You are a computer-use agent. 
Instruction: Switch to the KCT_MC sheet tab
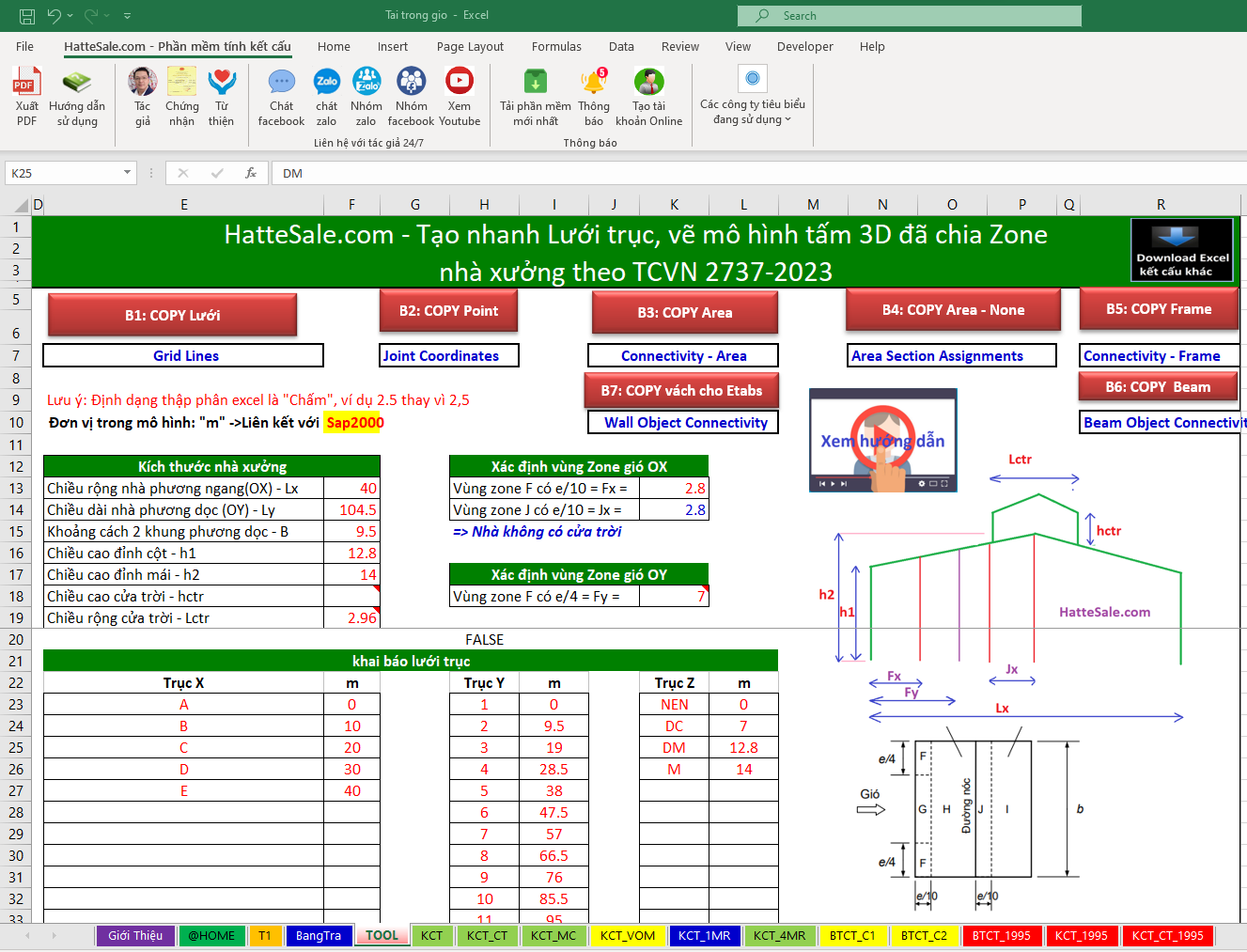pos(553,935)
